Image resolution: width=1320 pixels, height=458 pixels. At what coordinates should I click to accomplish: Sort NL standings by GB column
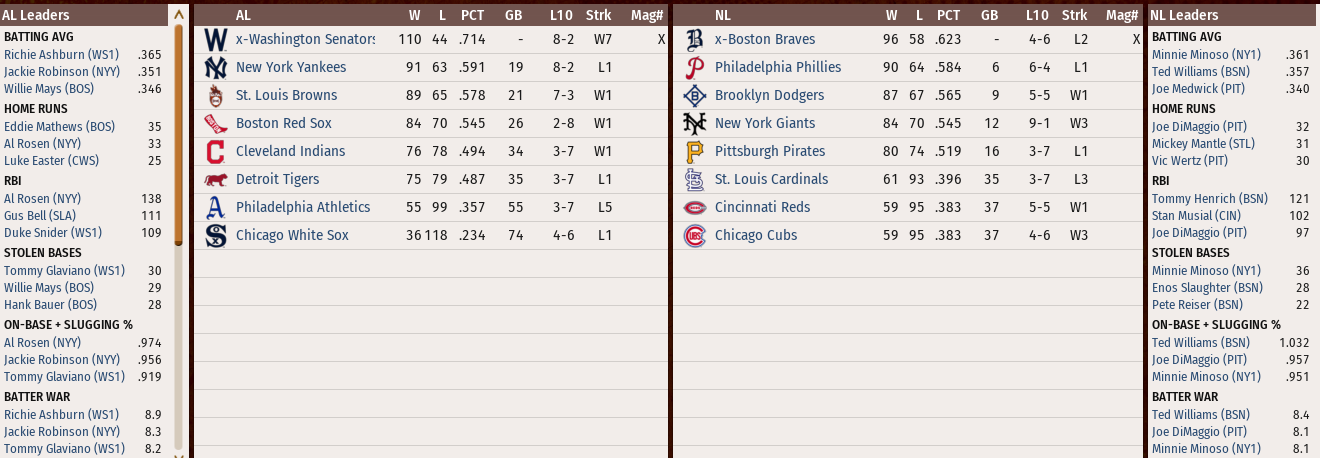tap(989, 15)
